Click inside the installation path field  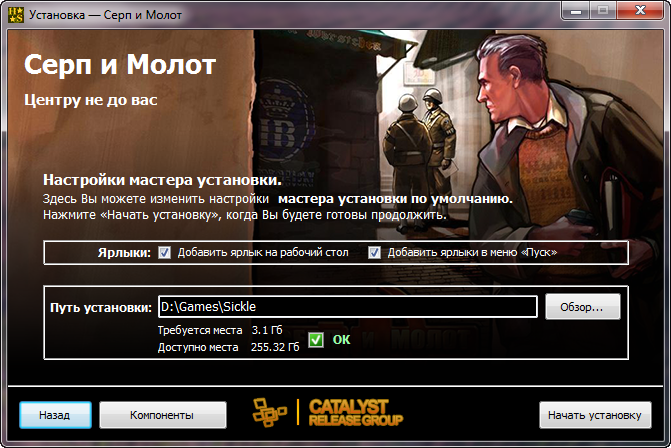coord(347,307)
